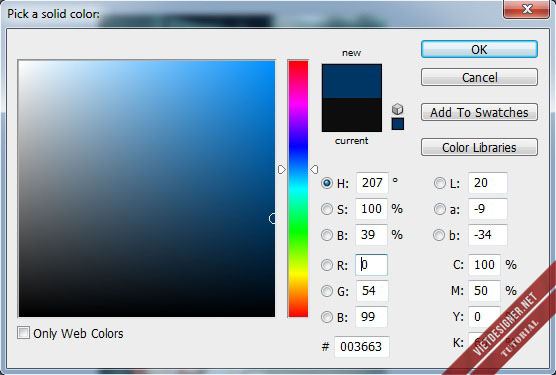Select the R red radio button
The image size is (556, 375).
click(x=327, y=265)
